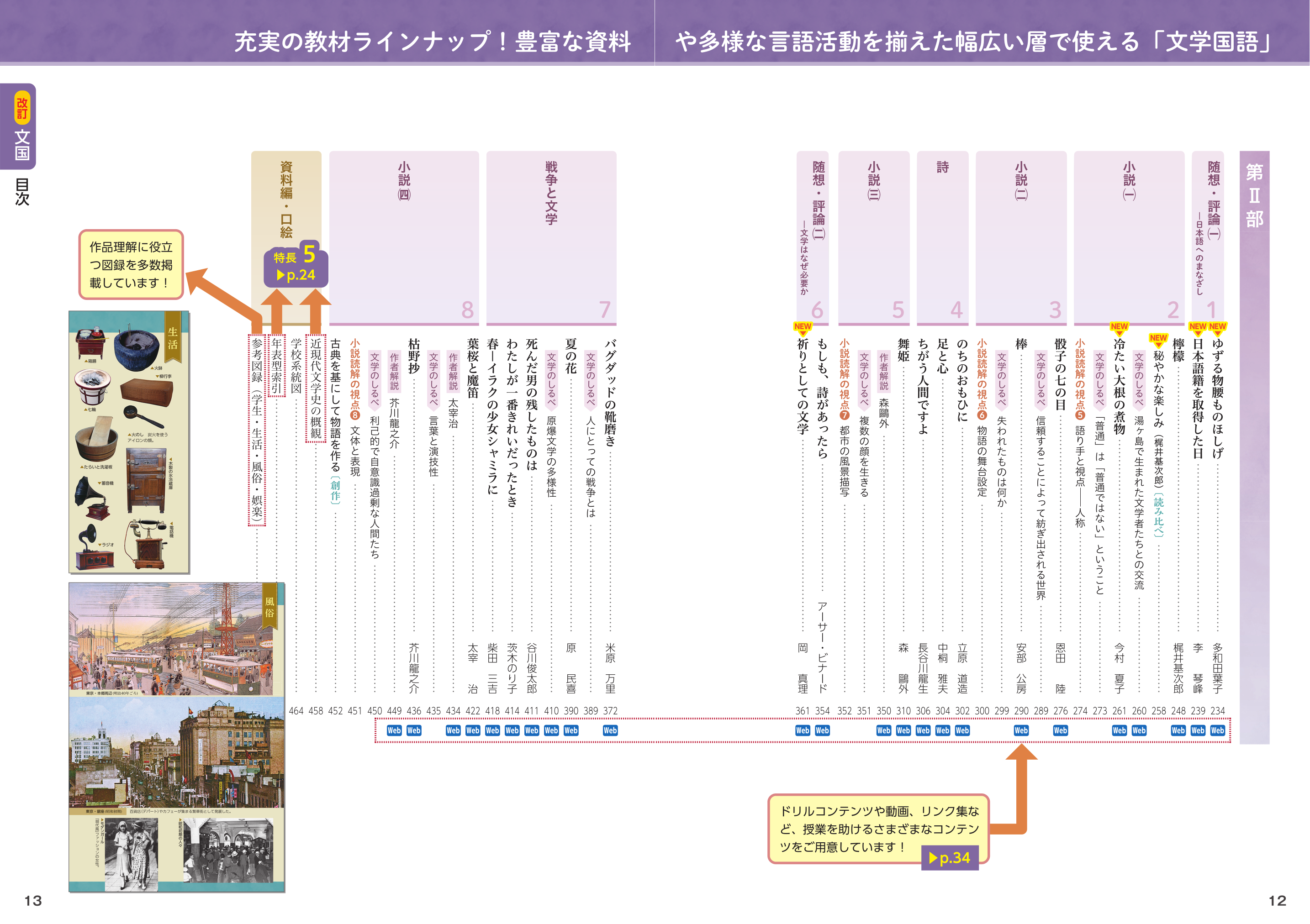Viewport: 1310px width, 924px height.
Task: Select the 詩 section tab
Action: [942, 238]
